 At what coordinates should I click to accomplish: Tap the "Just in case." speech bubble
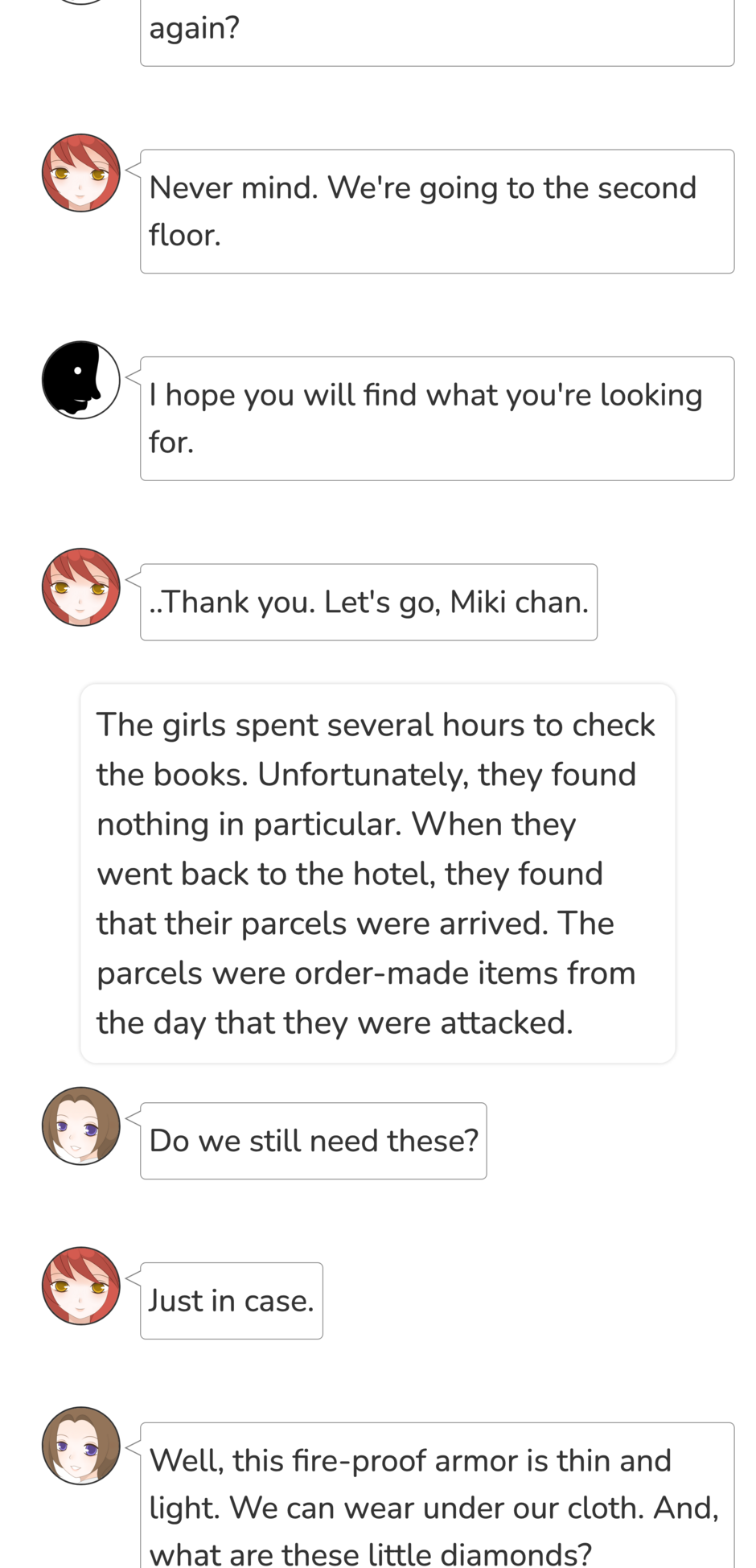(232, 1301)
